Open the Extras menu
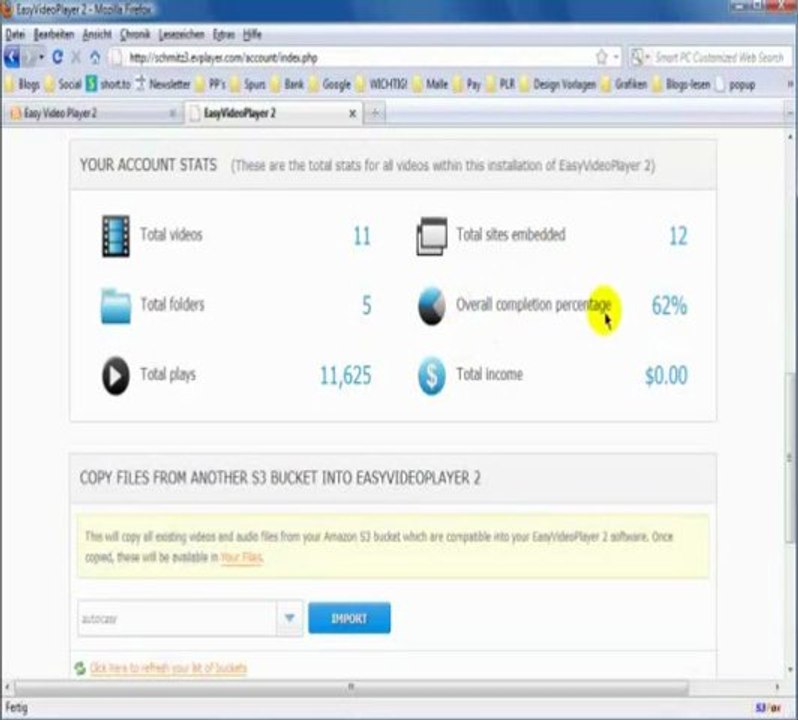The height and width of the screenshot is (720, 798). tap(224, 34)
